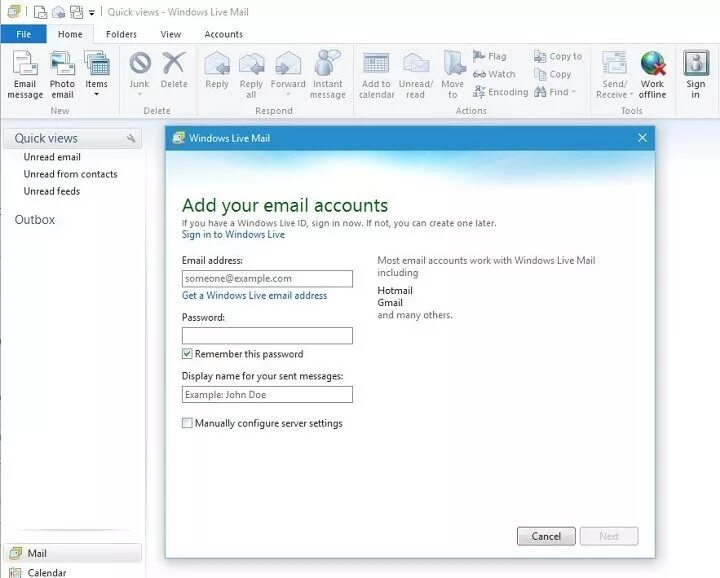The width and height of the screenshot is (720, 578).
Task: Click the Find binoculars icon
Action: 540,92
